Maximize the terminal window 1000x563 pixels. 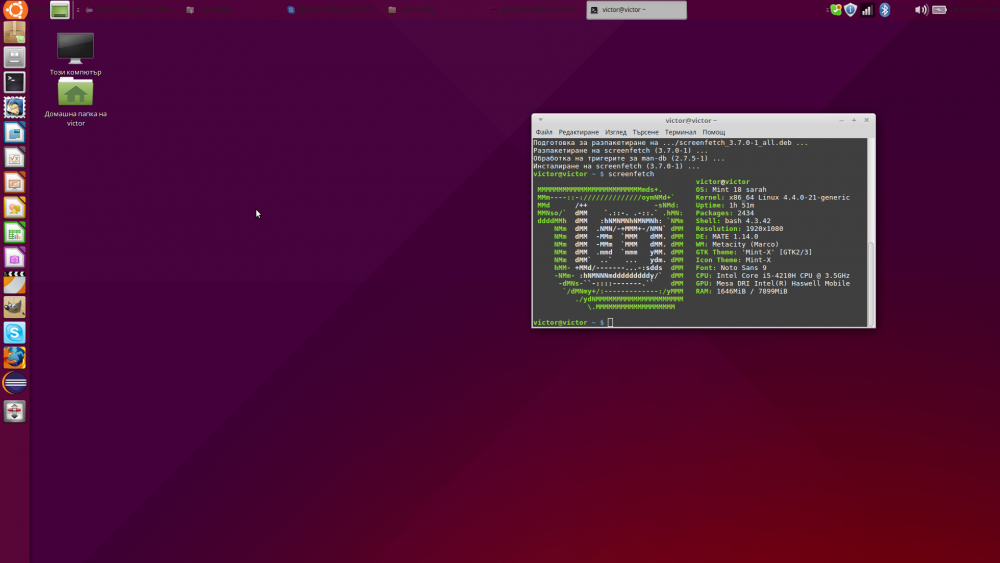(x=854, y=120)
